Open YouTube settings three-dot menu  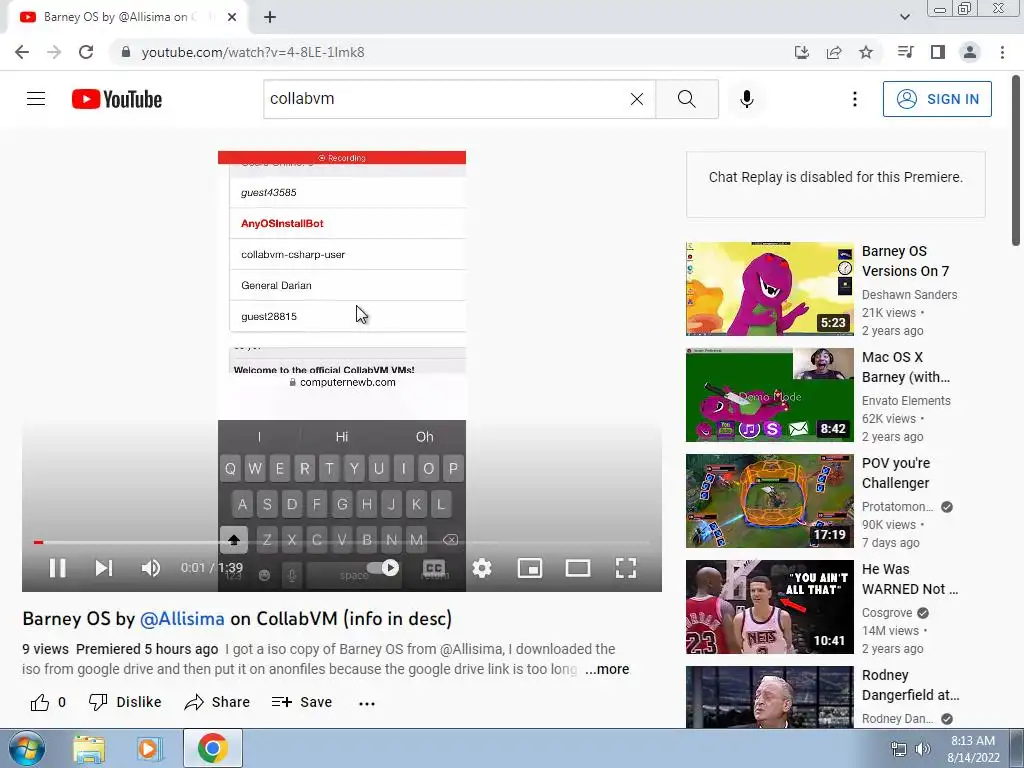854,99
